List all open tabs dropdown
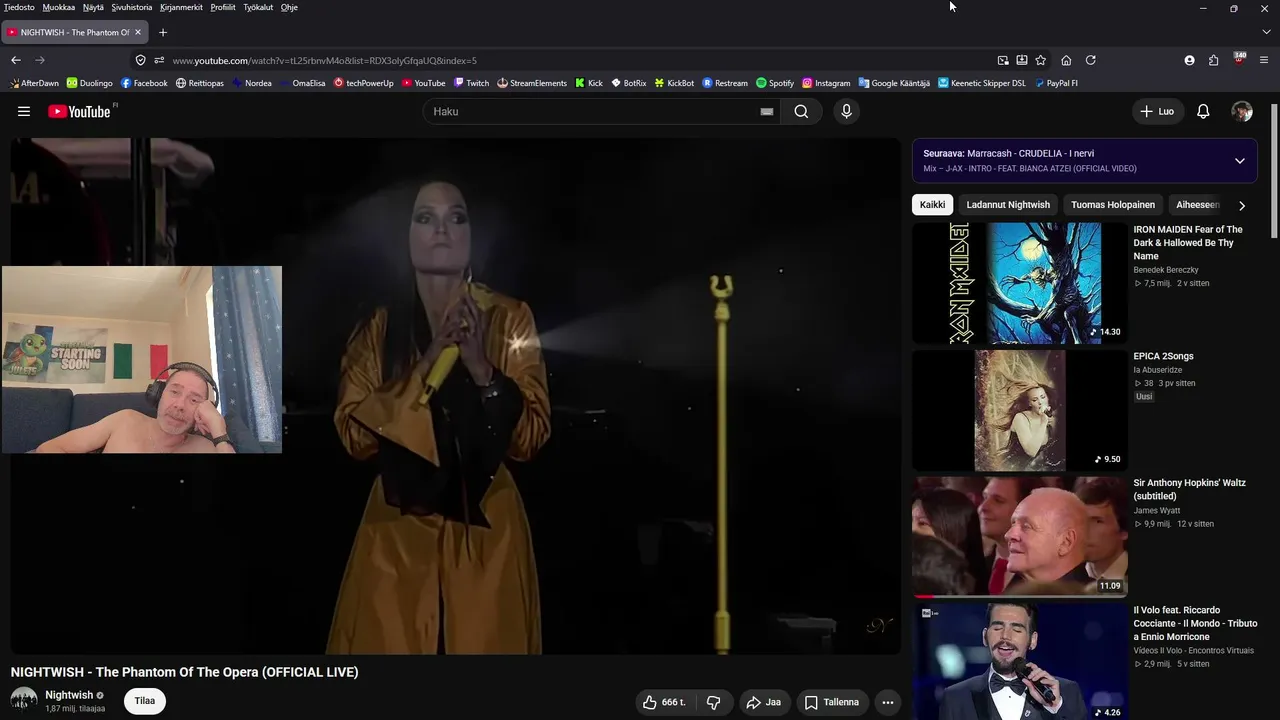This screenshot has height=720, width=1280. point(1266,32)
